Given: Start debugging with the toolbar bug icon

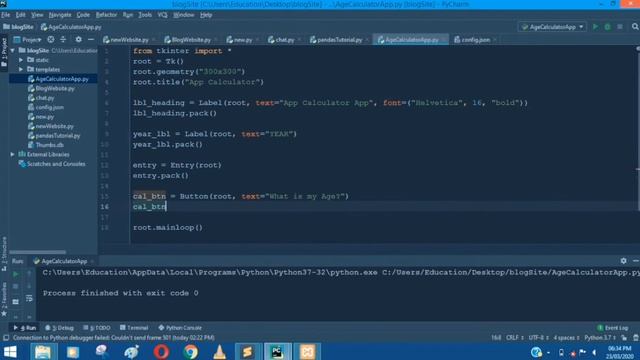Looking at the screenshot, I should (607, 27).
